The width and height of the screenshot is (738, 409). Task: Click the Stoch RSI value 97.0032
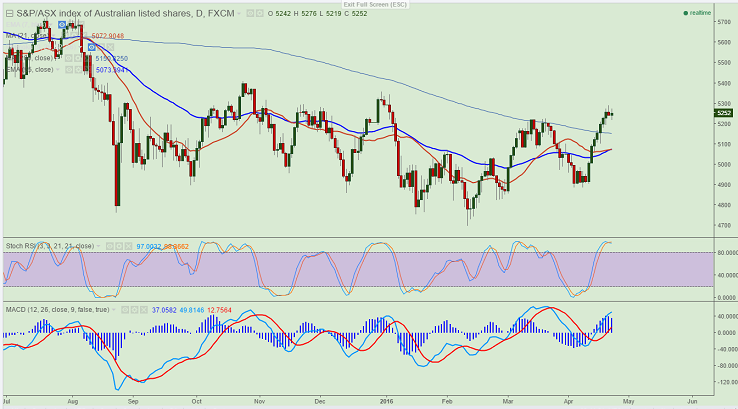tap(149, 247)
